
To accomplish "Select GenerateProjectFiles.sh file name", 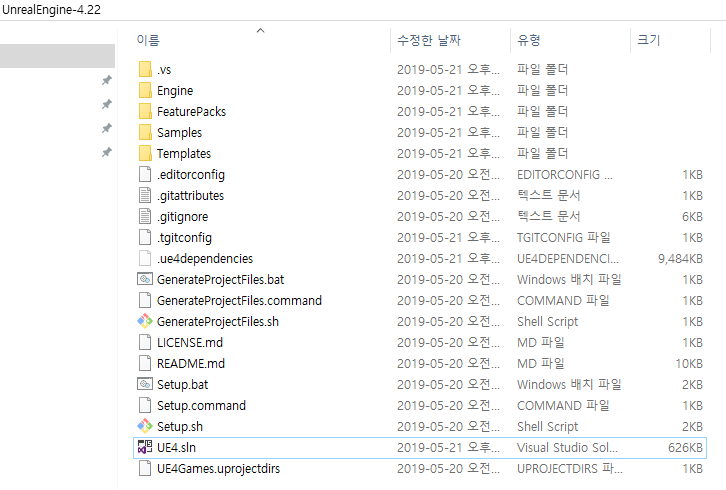I will [218, 321].
